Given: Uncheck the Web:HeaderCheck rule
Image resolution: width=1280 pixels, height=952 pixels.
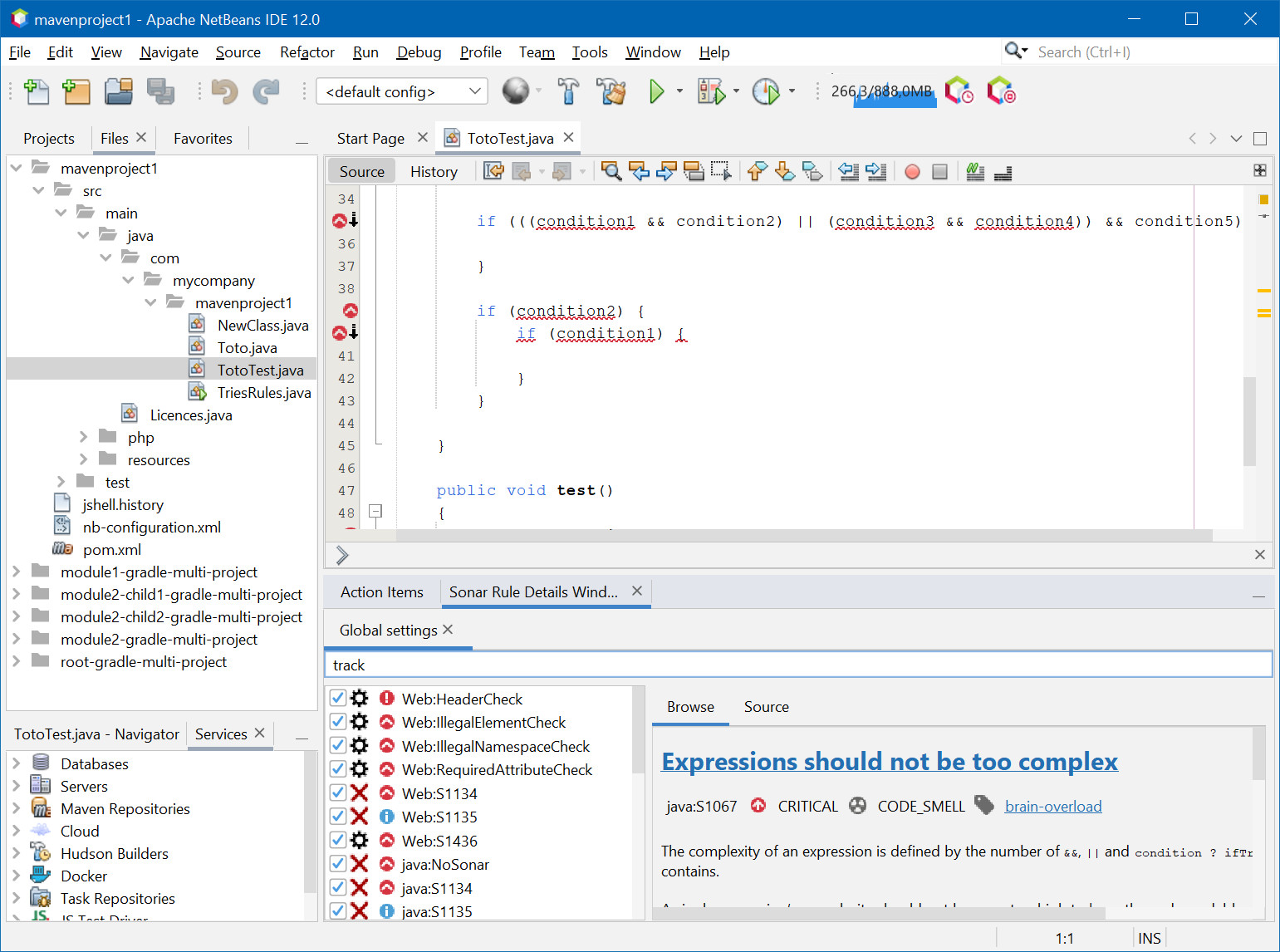Looking at the screenshot, I should coord(337,698).
